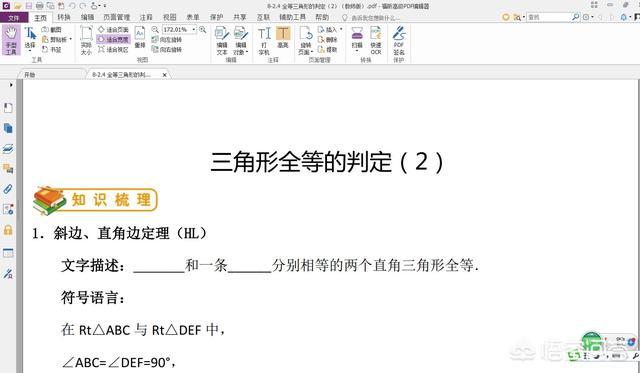
Task: Select the Typewriter (打字机) tool
Action: 264,40
